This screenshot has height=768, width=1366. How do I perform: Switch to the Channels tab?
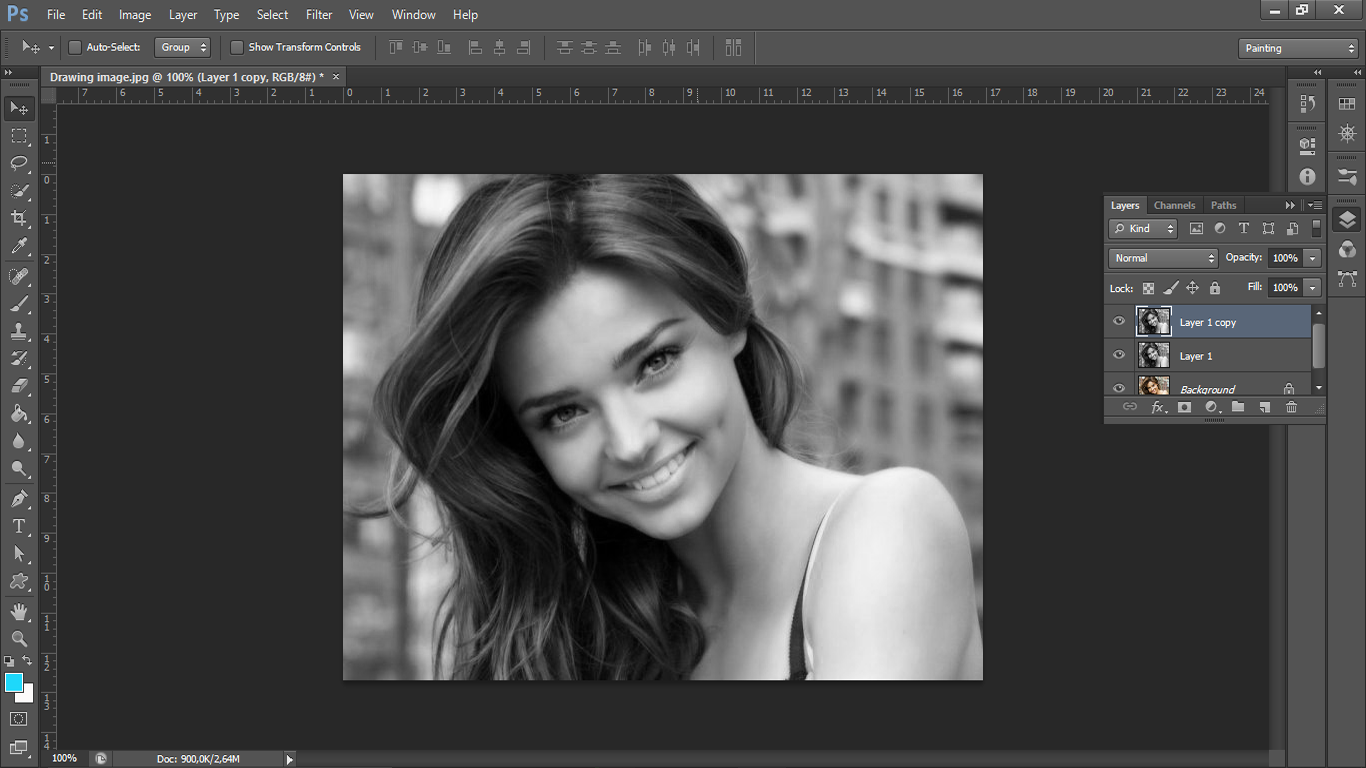pyautogui.click(x=1174, y=205)
